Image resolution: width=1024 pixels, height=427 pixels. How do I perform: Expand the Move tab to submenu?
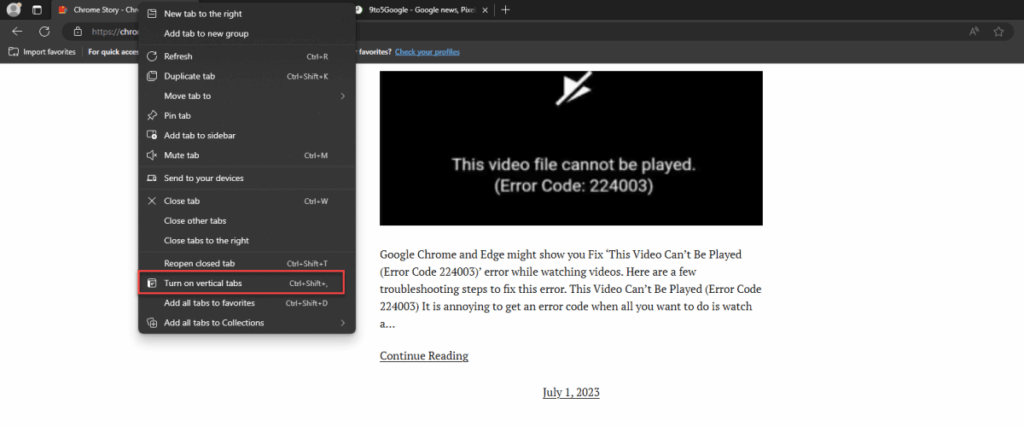pyautogui.click(x=247, y=96)
